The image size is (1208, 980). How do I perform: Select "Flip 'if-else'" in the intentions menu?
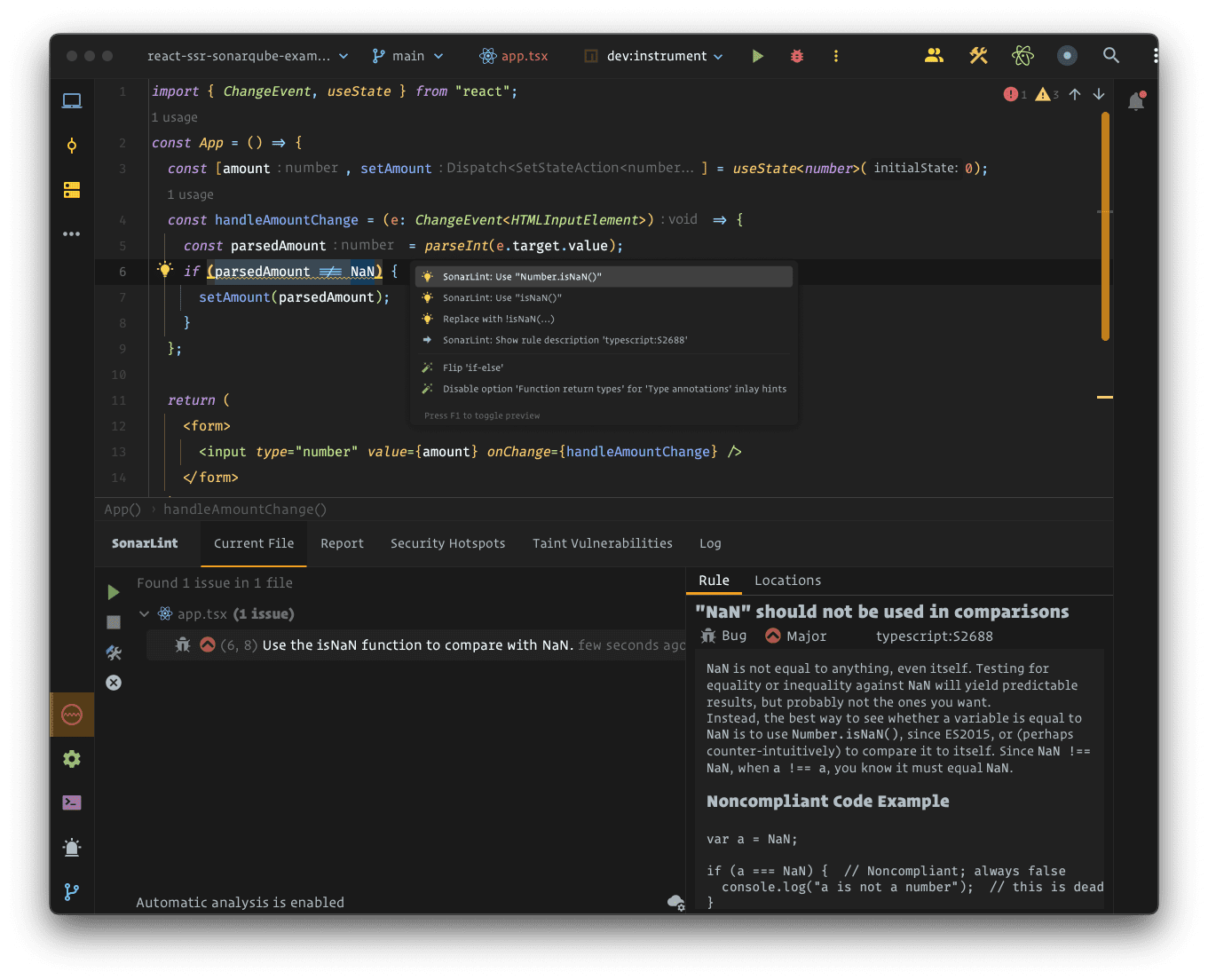click(472, 367)
